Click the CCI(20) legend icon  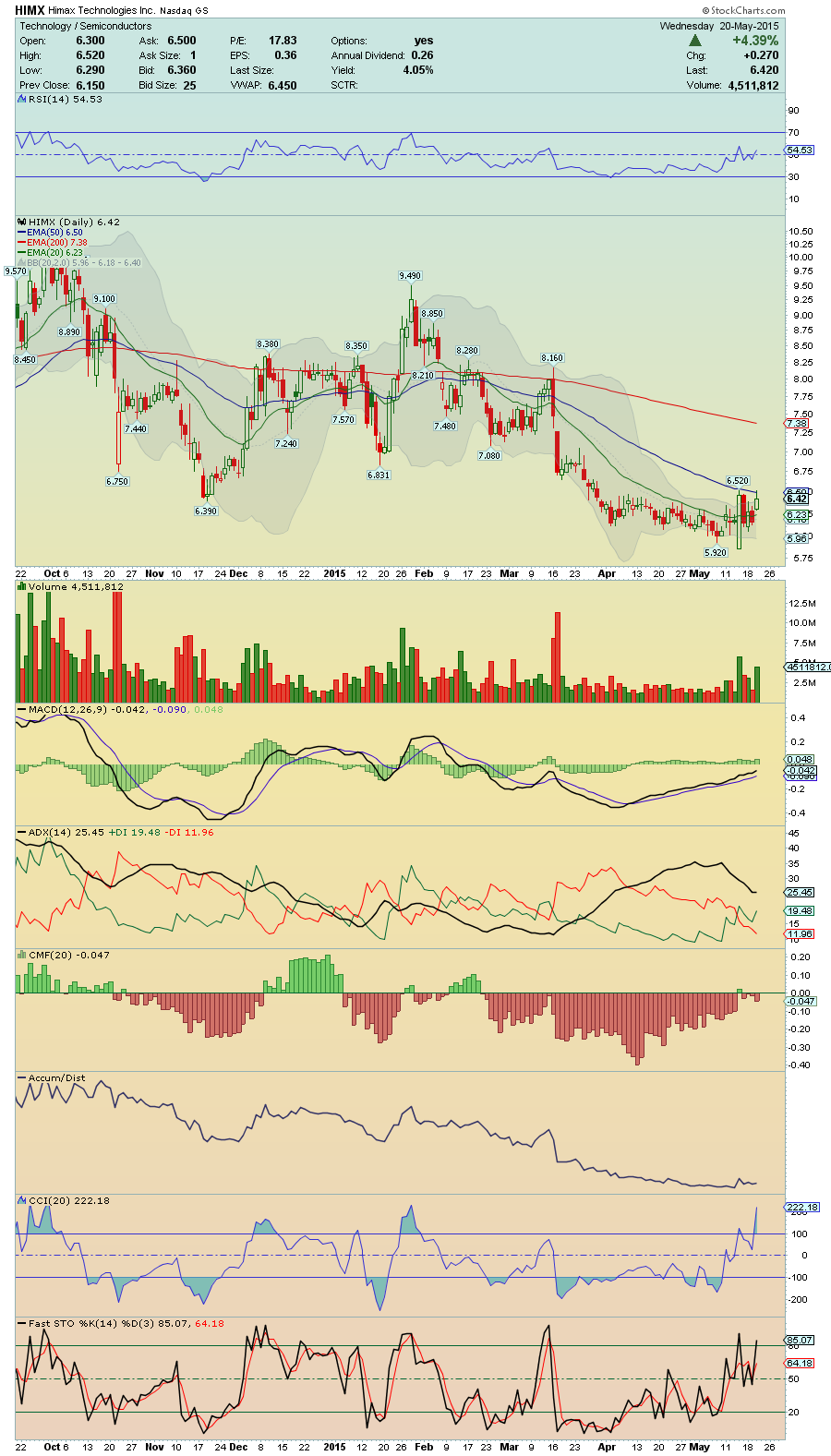click(22, 1200)
